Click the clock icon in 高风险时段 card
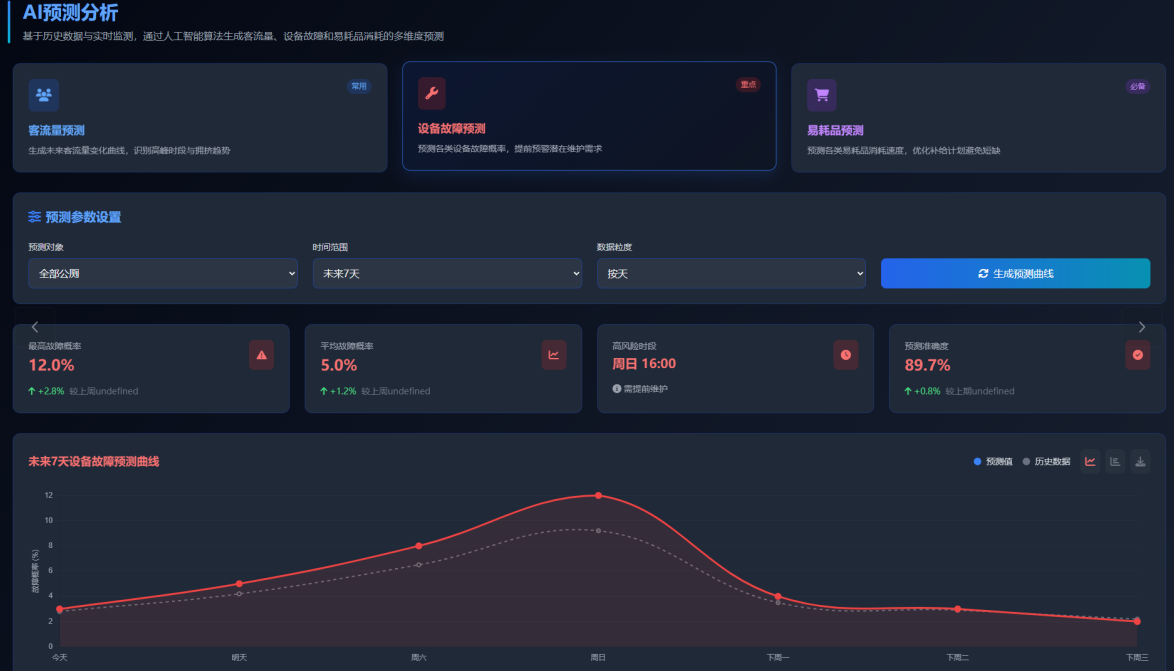The width and height of the screenshot is (1174, 671). point(845,355)
